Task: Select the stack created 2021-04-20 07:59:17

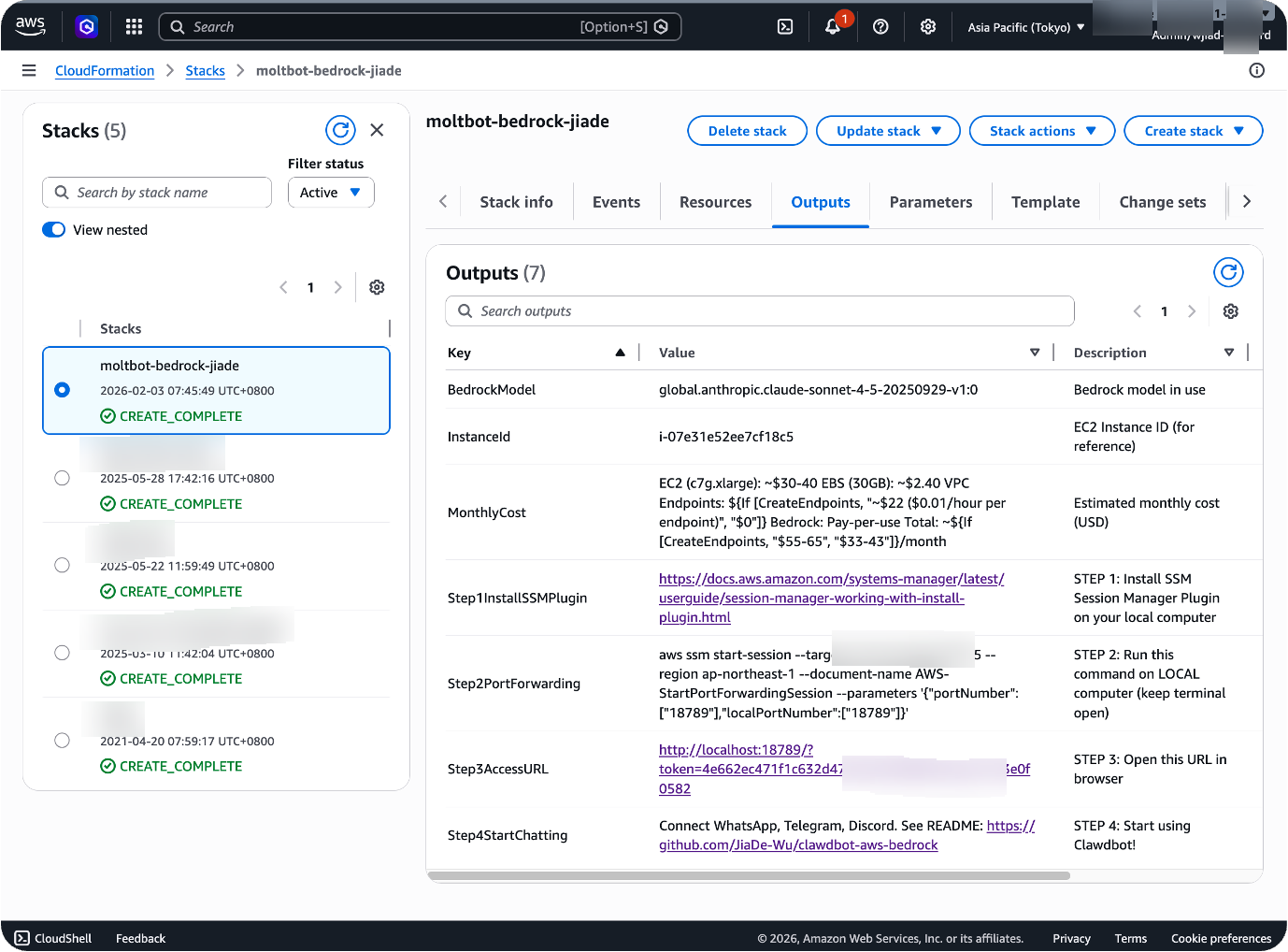Action: [x=62, y=741]
